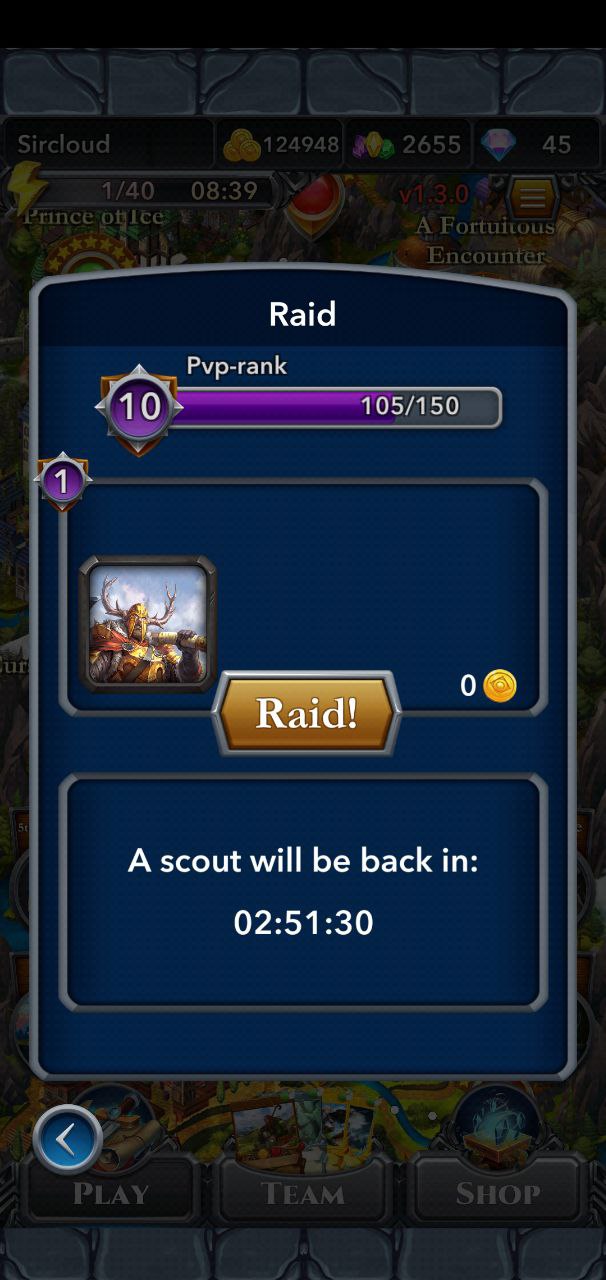Switch to the Team tab
606x1280 pixels.
click(303, 1192)
